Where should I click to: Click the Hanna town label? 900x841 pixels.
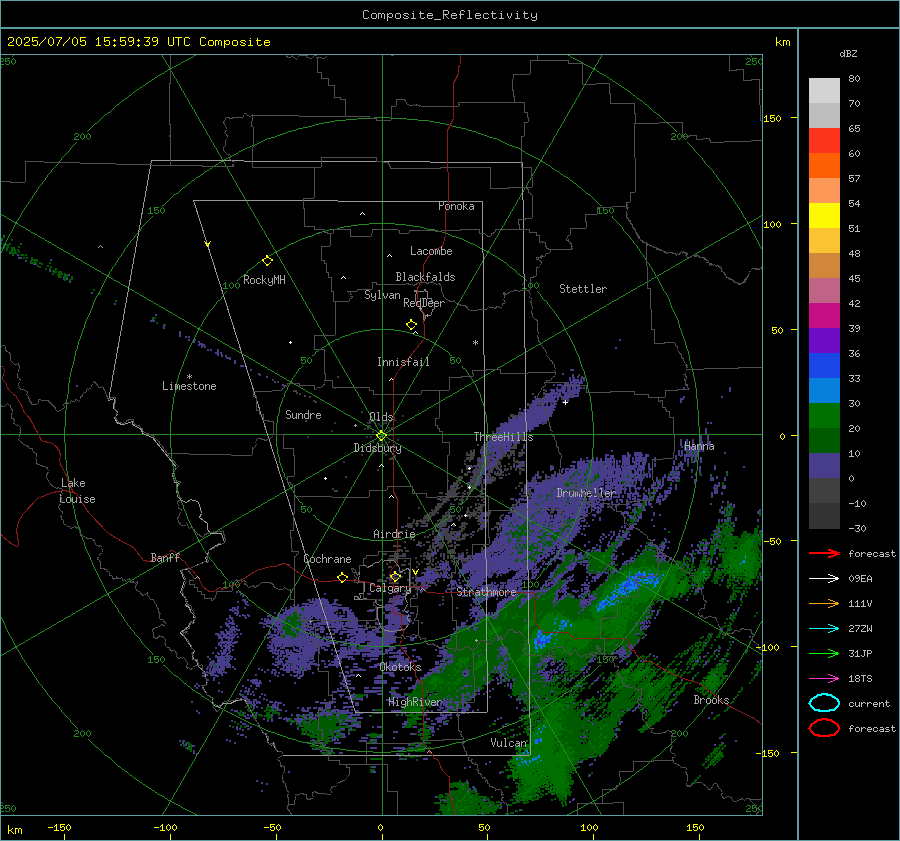point(699,446)
